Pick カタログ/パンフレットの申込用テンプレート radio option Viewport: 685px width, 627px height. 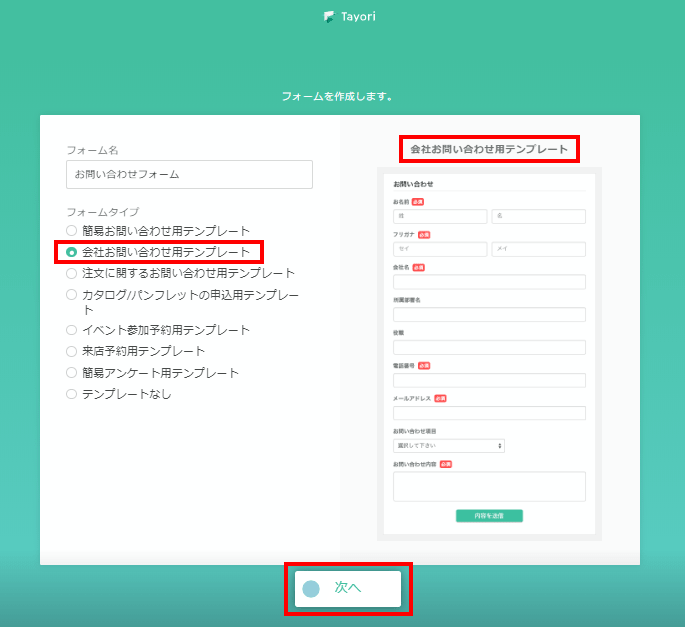(72, 295)
